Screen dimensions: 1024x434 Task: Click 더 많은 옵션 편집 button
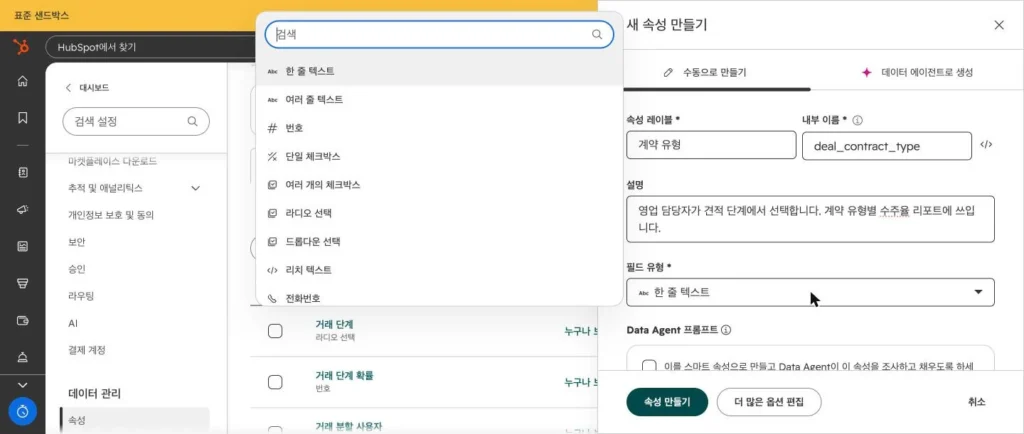[x=769, y=402]
